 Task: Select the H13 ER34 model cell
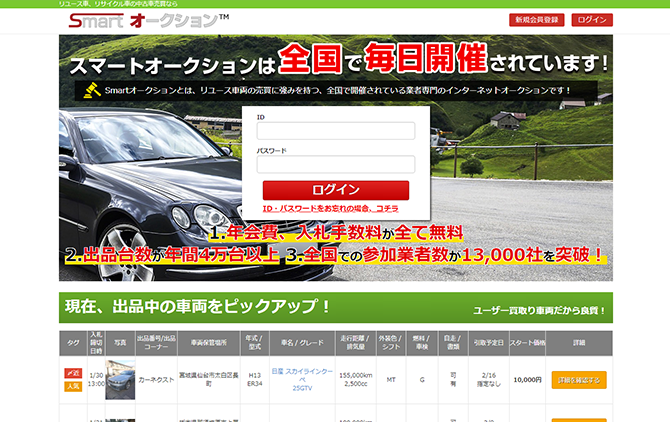pyautogui.click(x=255, y=380)
